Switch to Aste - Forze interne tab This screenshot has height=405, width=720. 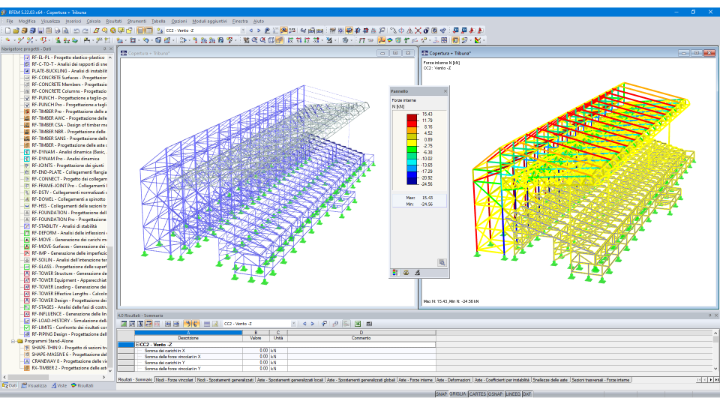click(x=415, y=380)
